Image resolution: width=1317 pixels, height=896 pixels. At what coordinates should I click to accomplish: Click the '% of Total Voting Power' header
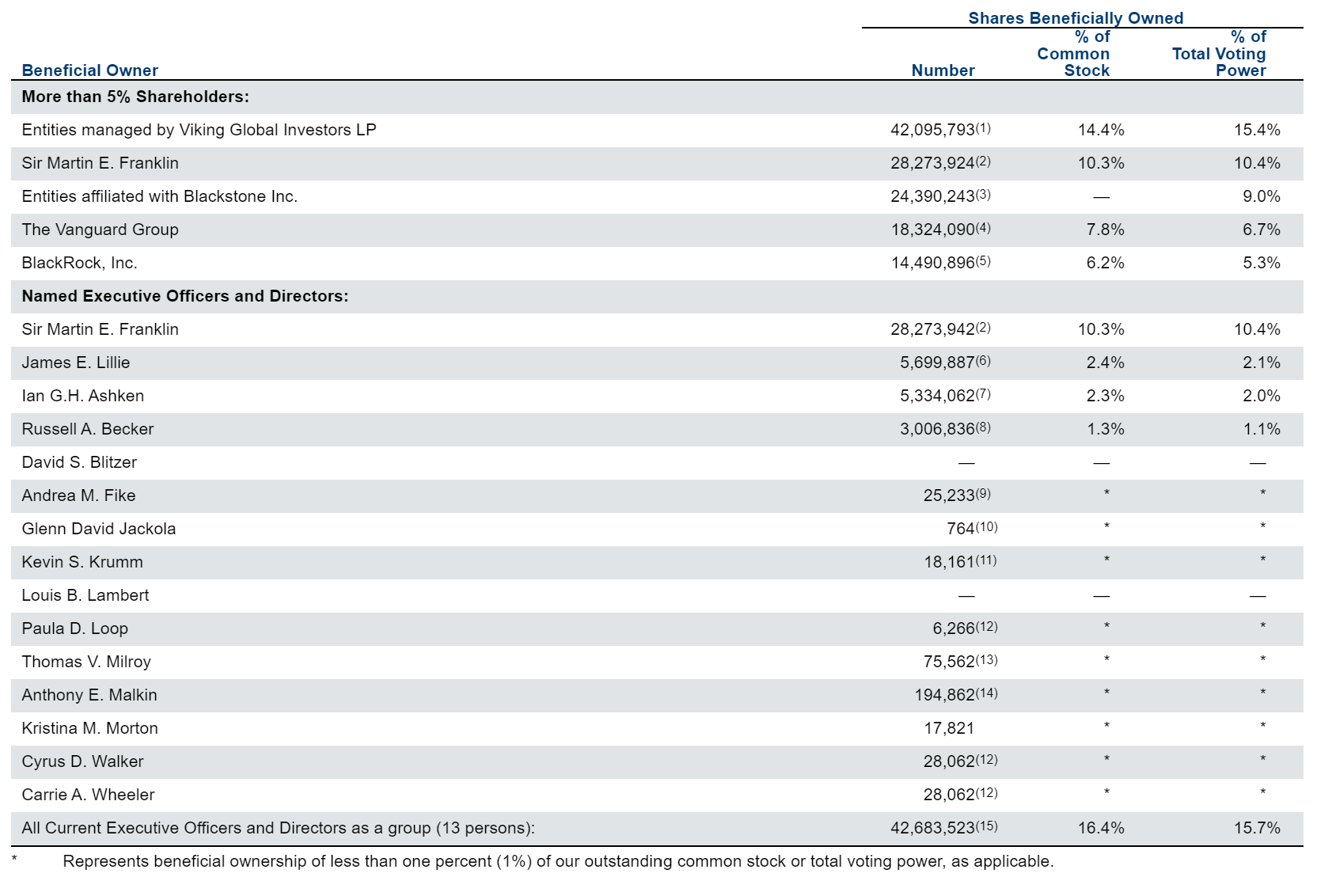[x=1219, y=53]
